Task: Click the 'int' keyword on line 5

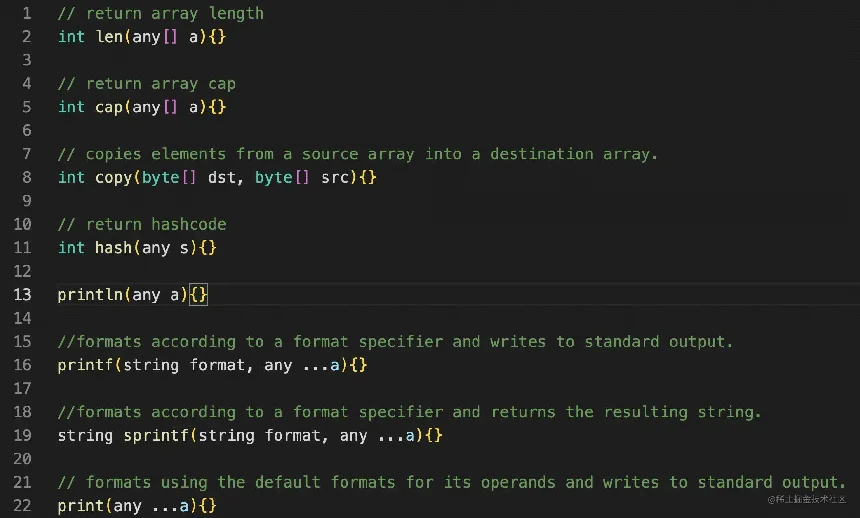Action: click(x=71, y=107)
